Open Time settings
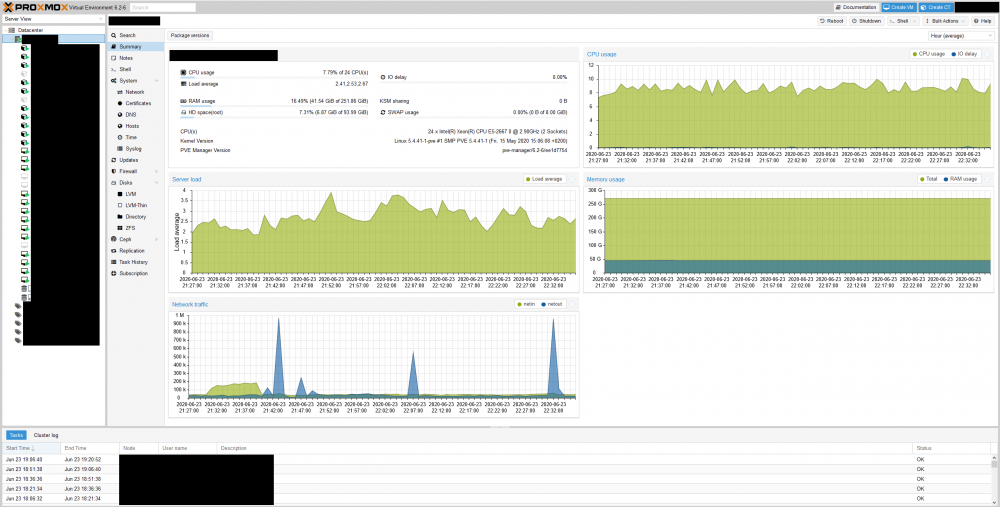The height and width of the screenshot is (507, 1000). point(131,137)
